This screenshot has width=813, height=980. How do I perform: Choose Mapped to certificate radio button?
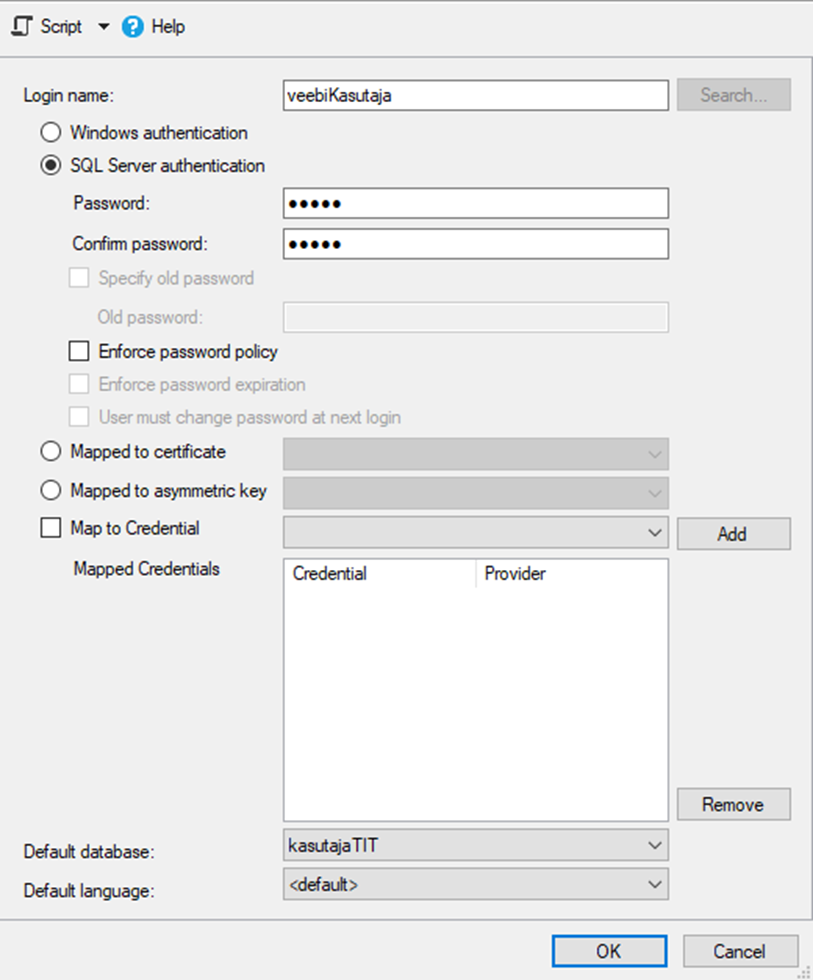point(50,452)
